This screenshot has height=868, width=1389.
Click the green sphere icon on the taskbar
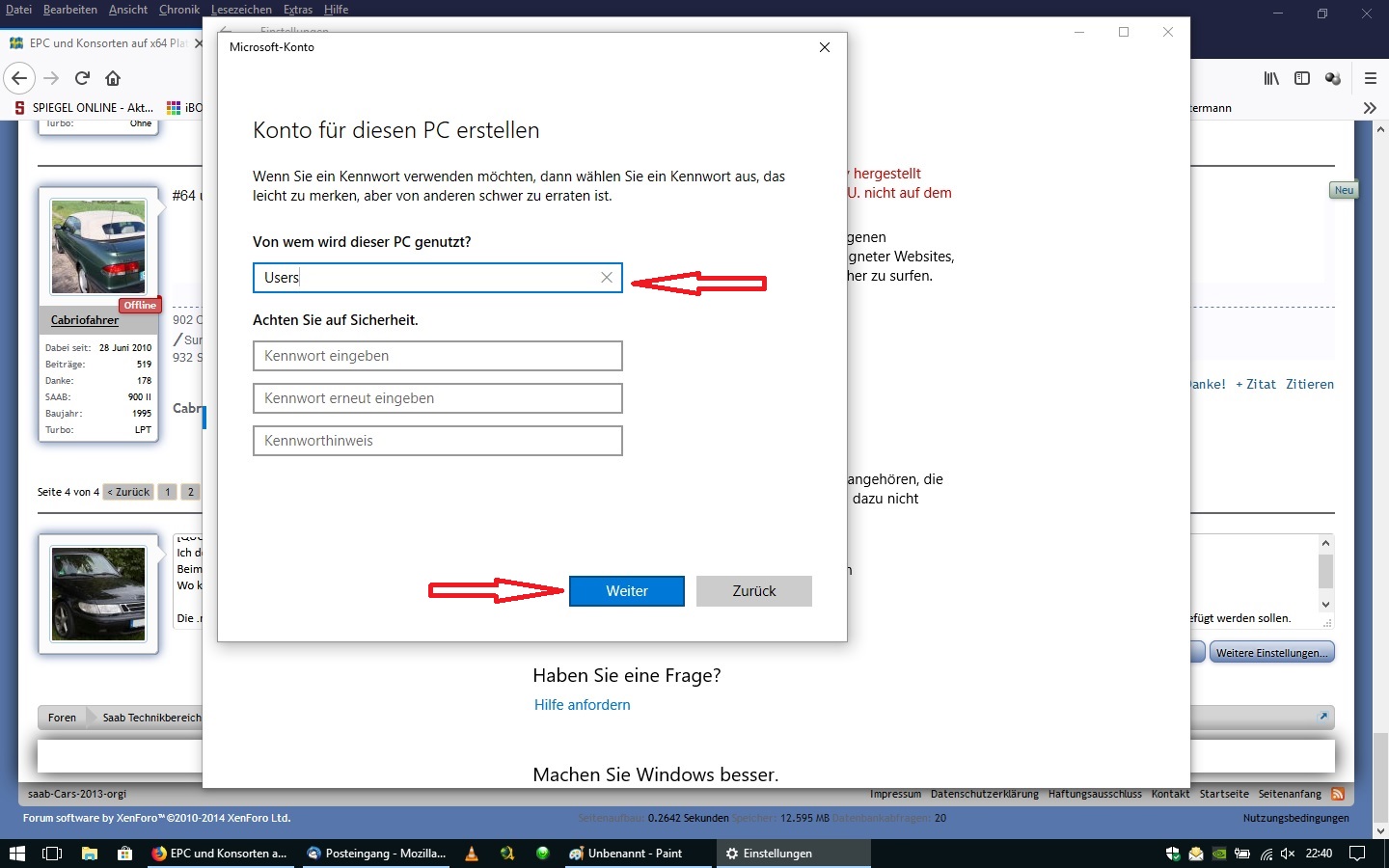(543, 854)
